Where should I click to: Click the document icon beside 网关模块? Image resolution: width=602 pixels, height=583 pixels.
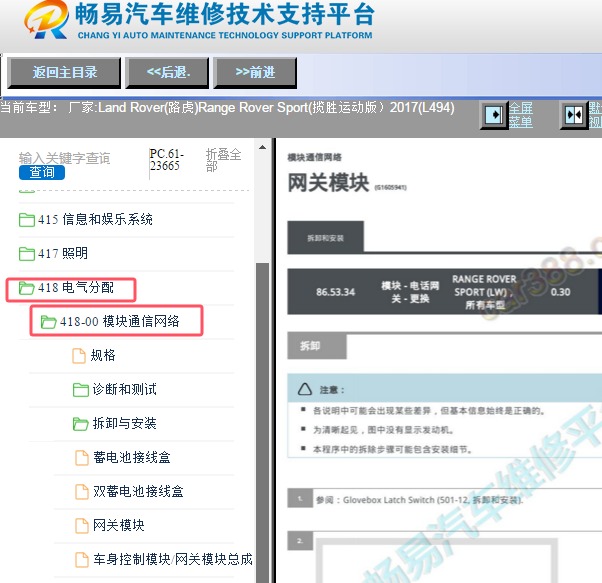[81, 525]
